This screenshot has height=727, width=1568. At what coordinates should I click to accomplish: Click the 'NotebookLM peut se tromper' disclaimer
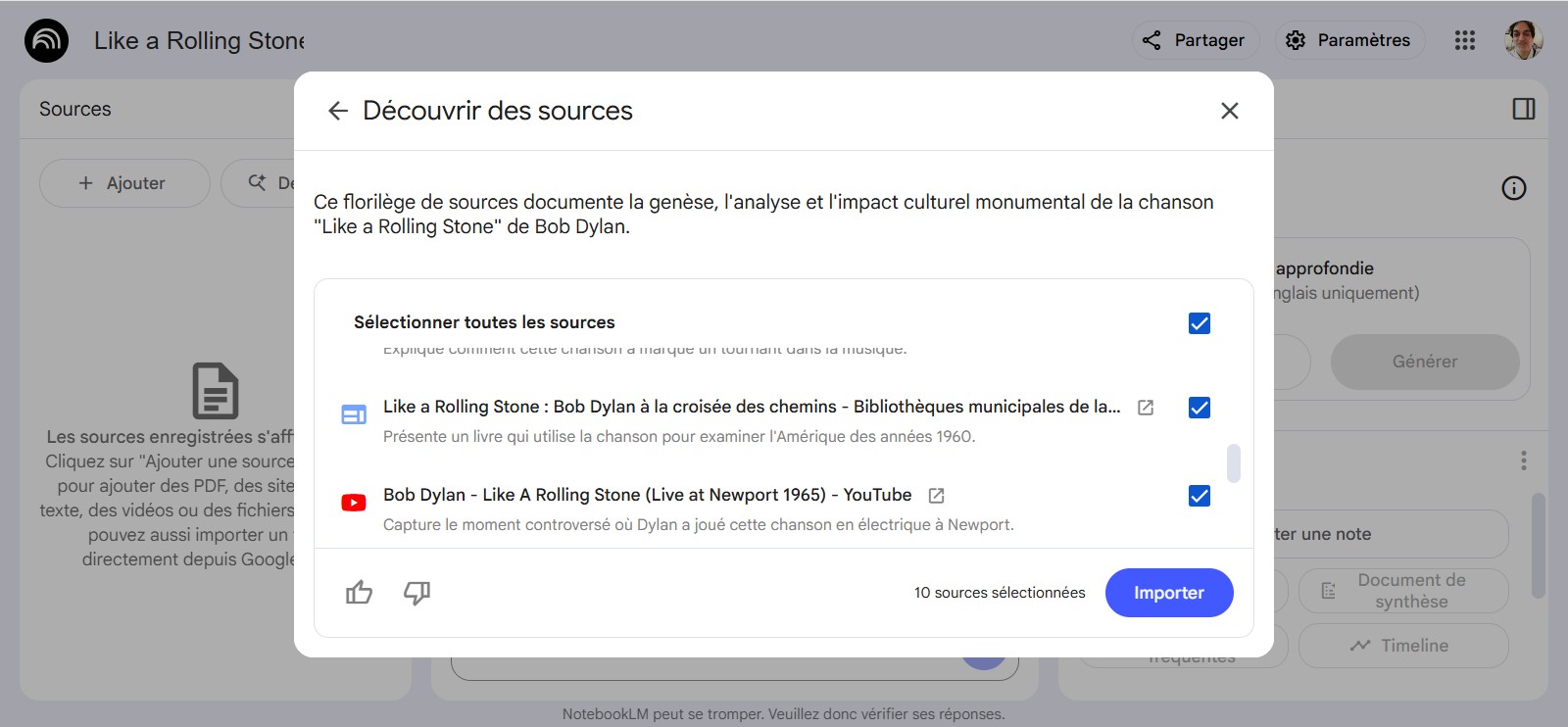pos(784,714)
